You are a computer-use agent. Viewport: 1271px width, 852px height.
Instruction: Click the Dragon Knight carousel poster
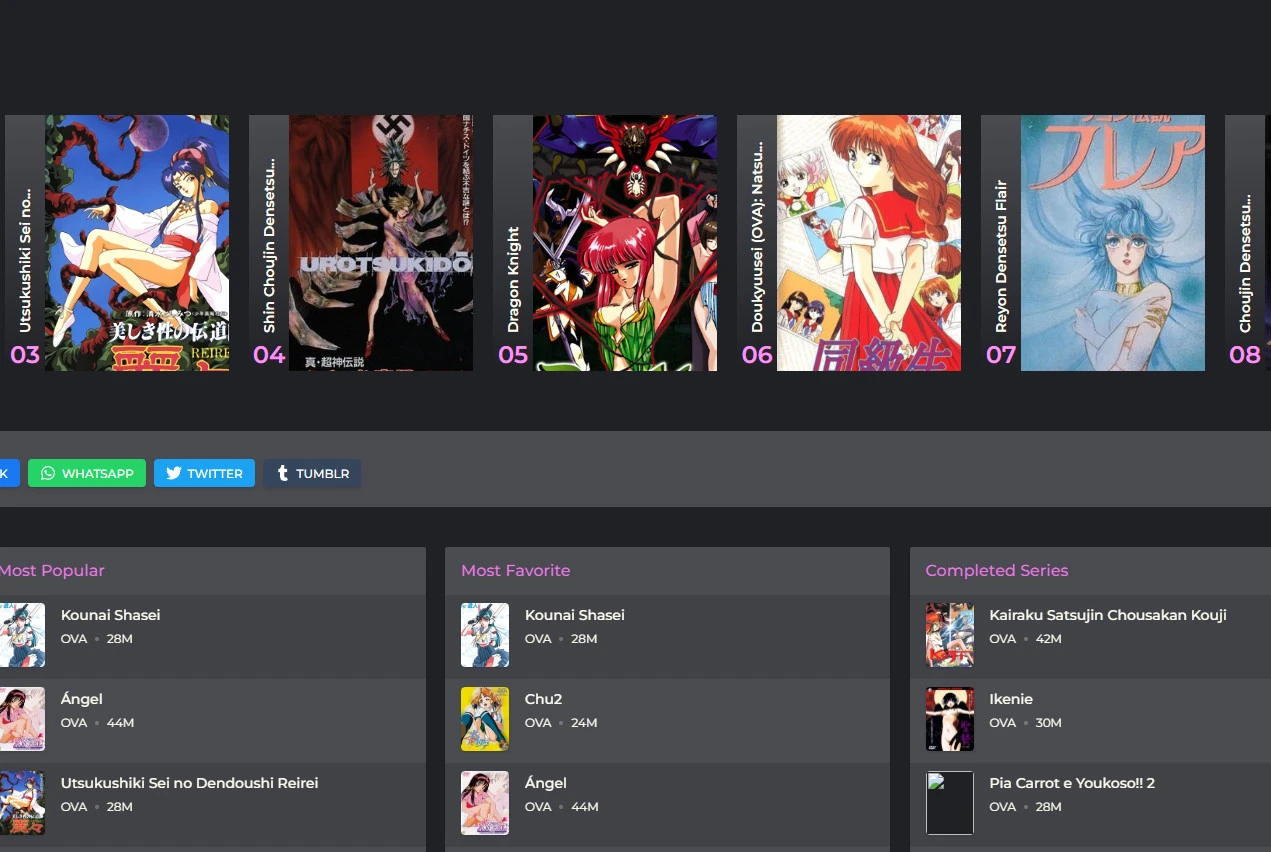[624, 242]
